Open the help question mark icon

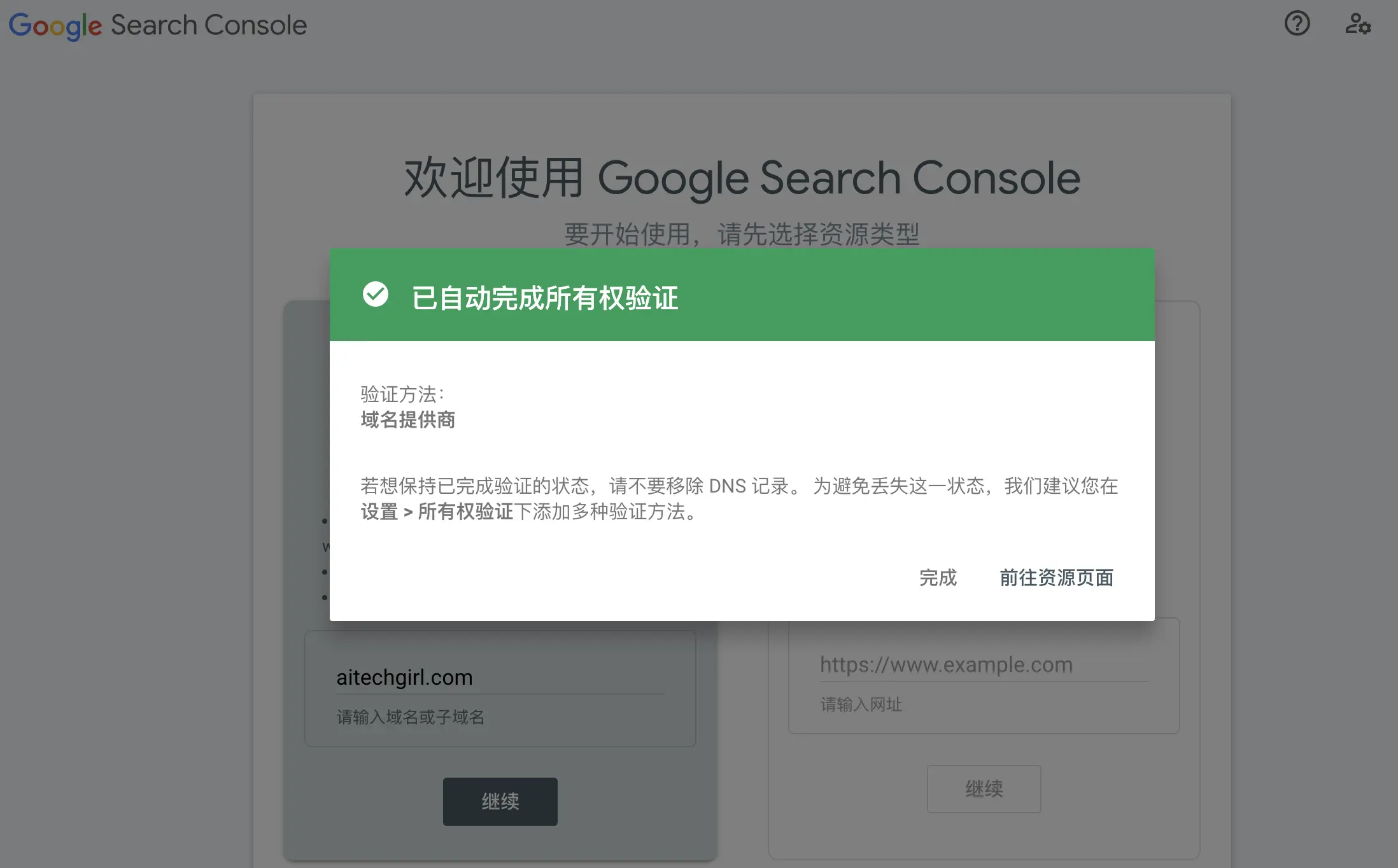point(1297,24)
